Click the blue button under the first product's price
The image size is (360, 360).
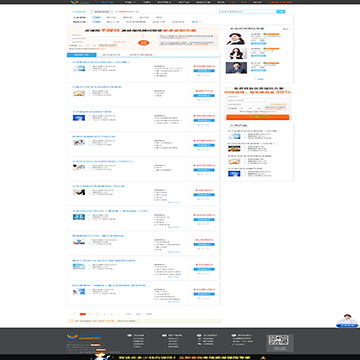click(204, 71)
